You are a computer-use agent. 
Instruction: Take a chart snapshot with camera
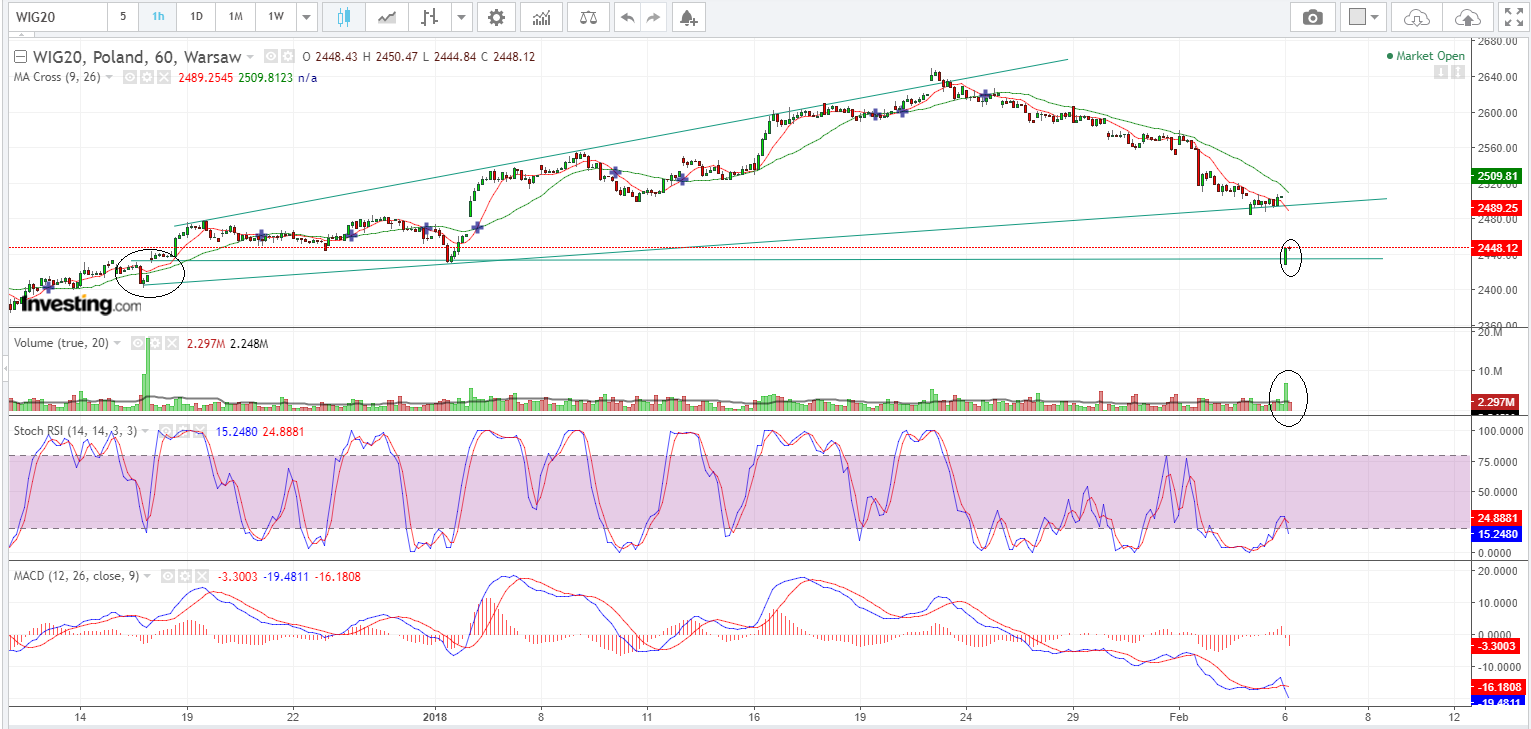tap(1312, 17)
